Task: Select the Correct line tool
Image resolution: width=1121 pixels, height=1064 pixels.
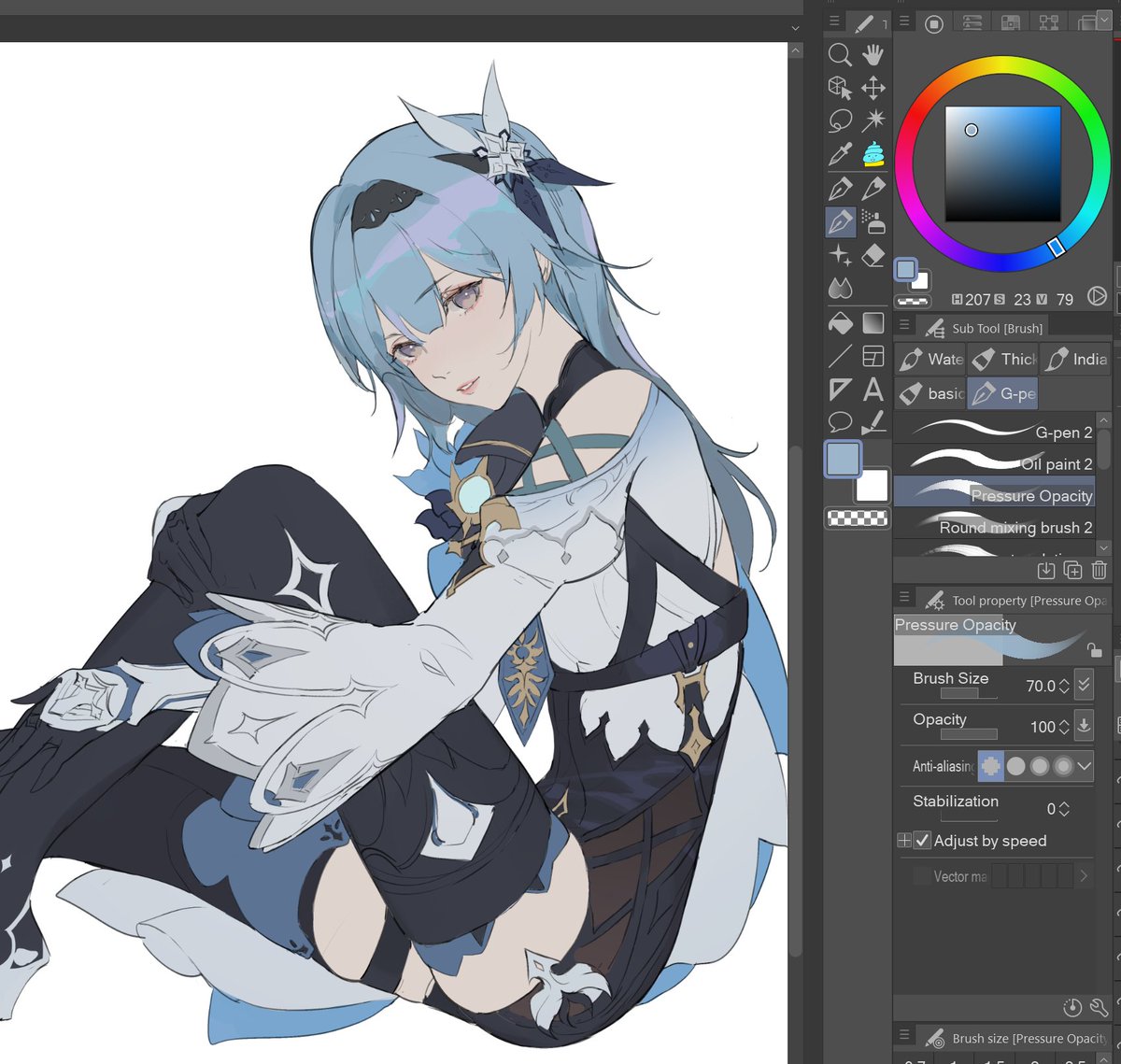Action: point(873,422)
